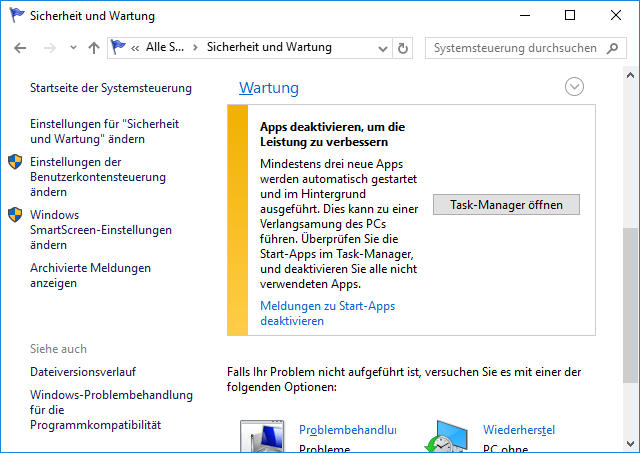Open Windows SmartScreen-Einstellungen ändern

[101, 229]
